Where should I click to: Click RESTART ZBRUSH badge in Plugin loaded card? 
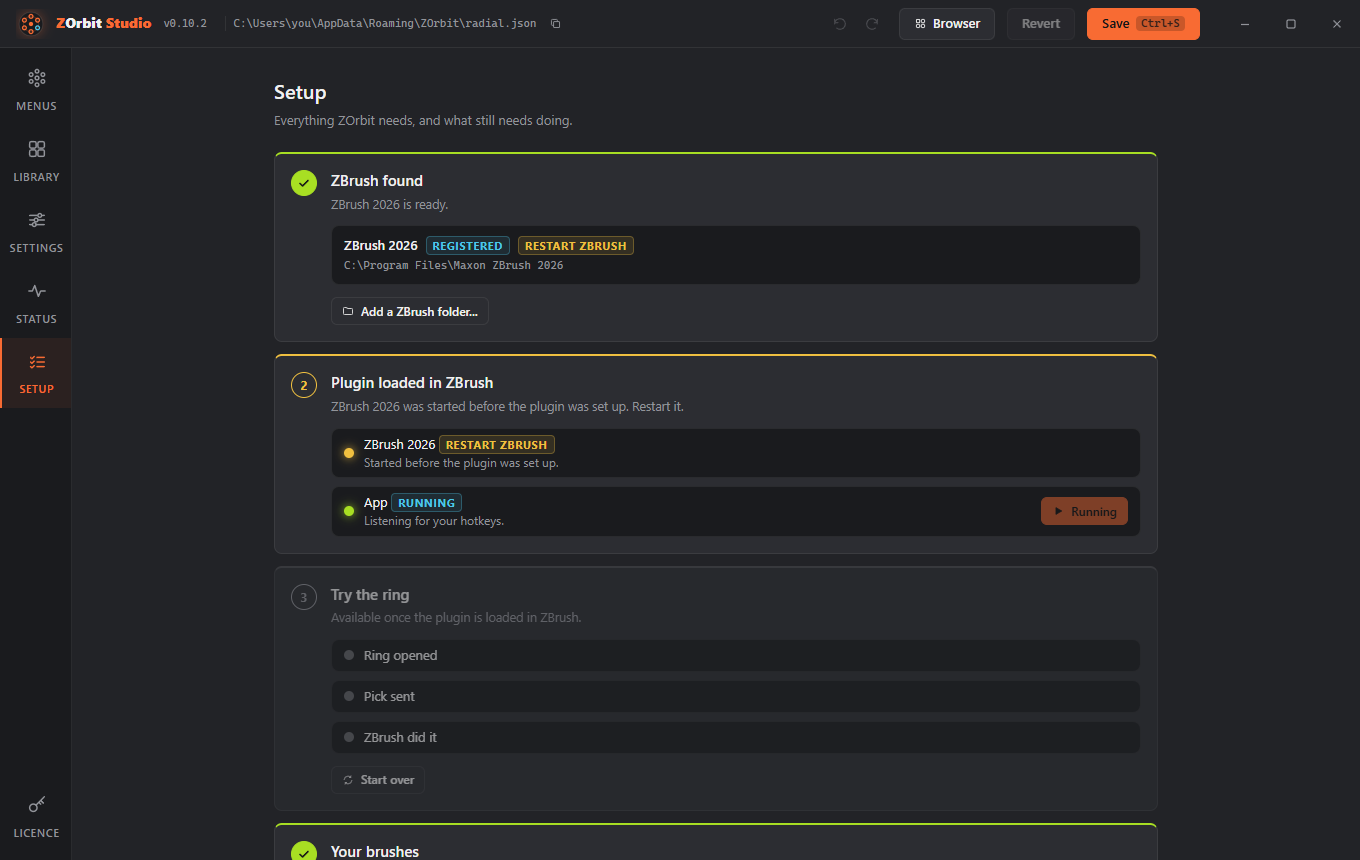(x=497, y=445)
